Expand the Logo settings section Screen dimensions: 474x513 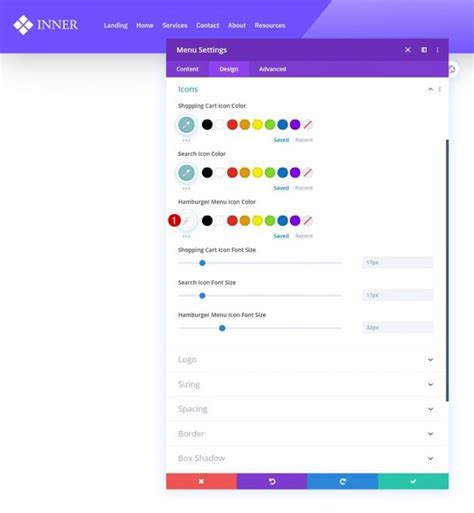point(307,360)
